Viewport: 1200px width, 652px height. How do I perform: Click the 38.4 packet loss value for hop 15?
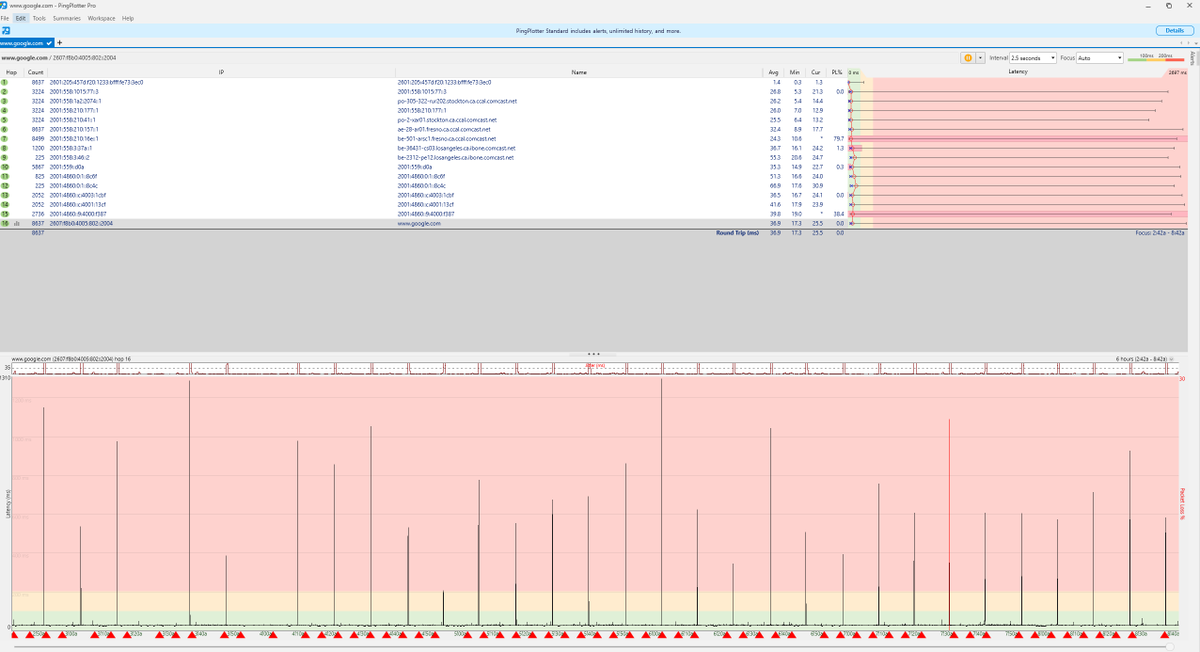tap(839, 214)
